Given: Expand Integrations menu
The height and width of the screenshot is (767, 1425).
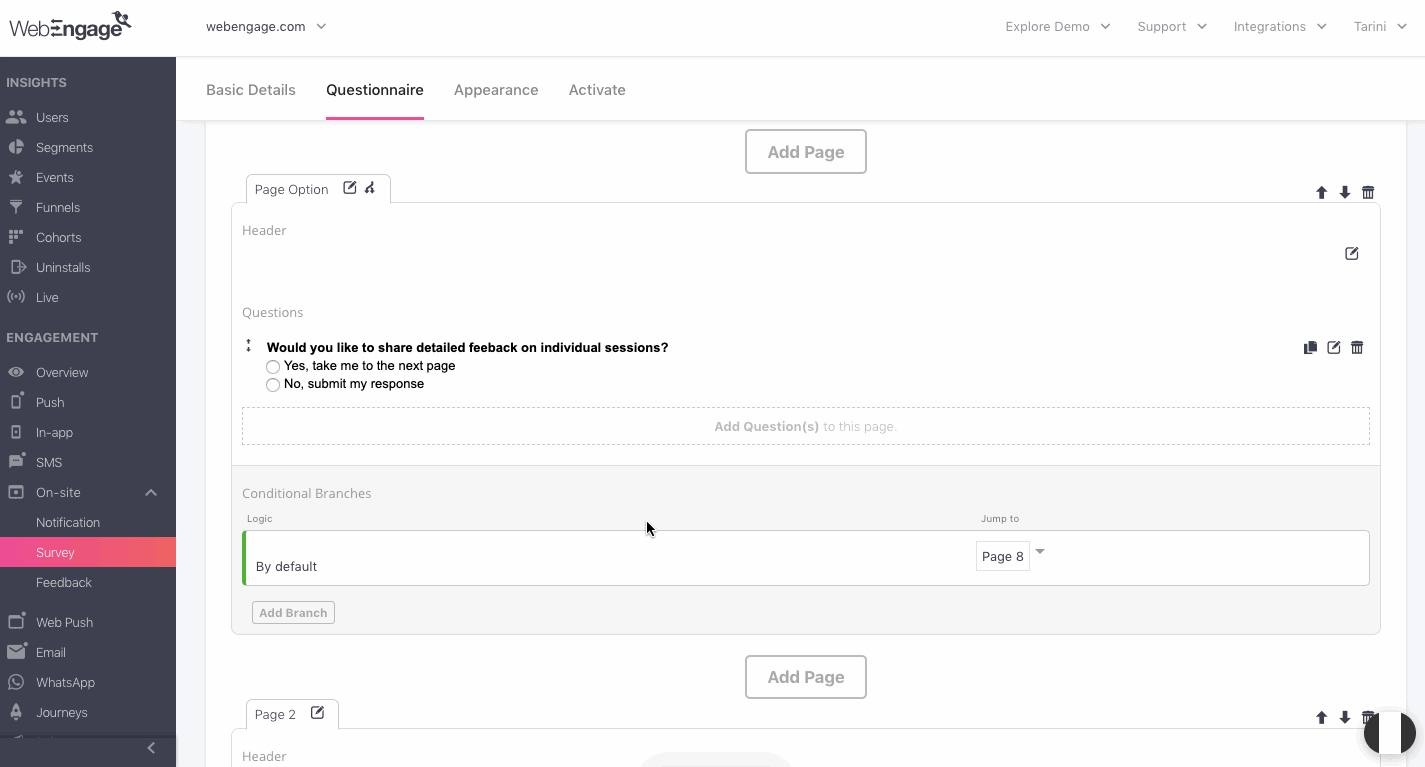Looking at the screenshot, I should pos(1280,26).
